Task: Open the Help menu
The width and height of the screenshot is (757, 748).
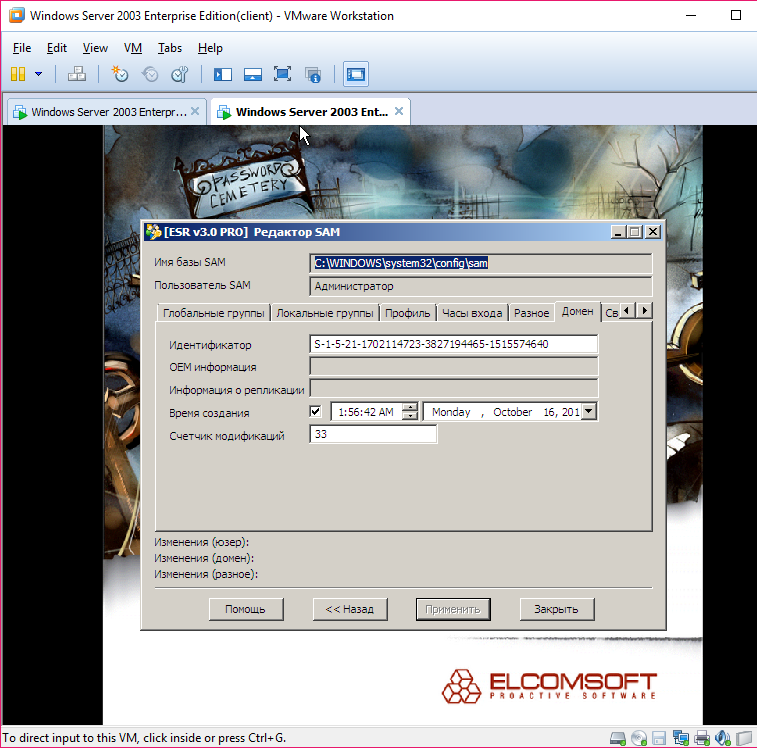Action: point(210,48)
